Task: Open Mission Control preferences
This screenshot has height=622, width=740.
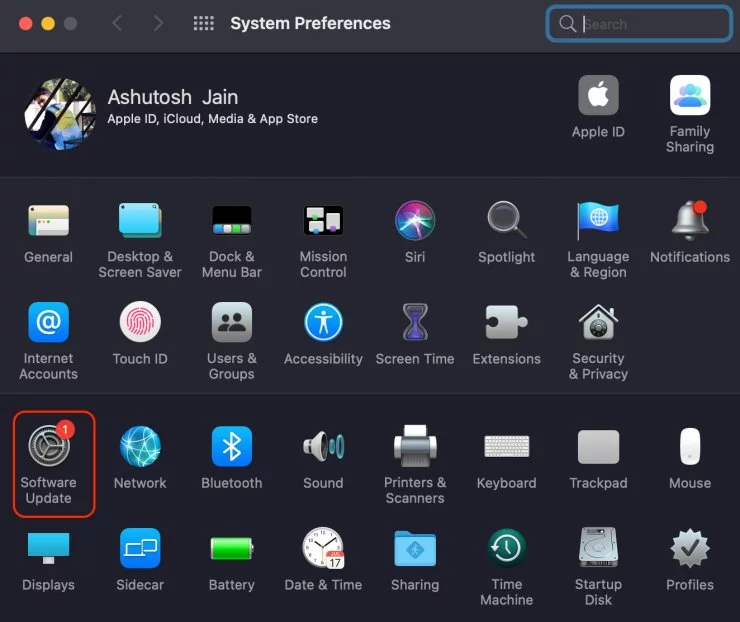Action: 323,221
